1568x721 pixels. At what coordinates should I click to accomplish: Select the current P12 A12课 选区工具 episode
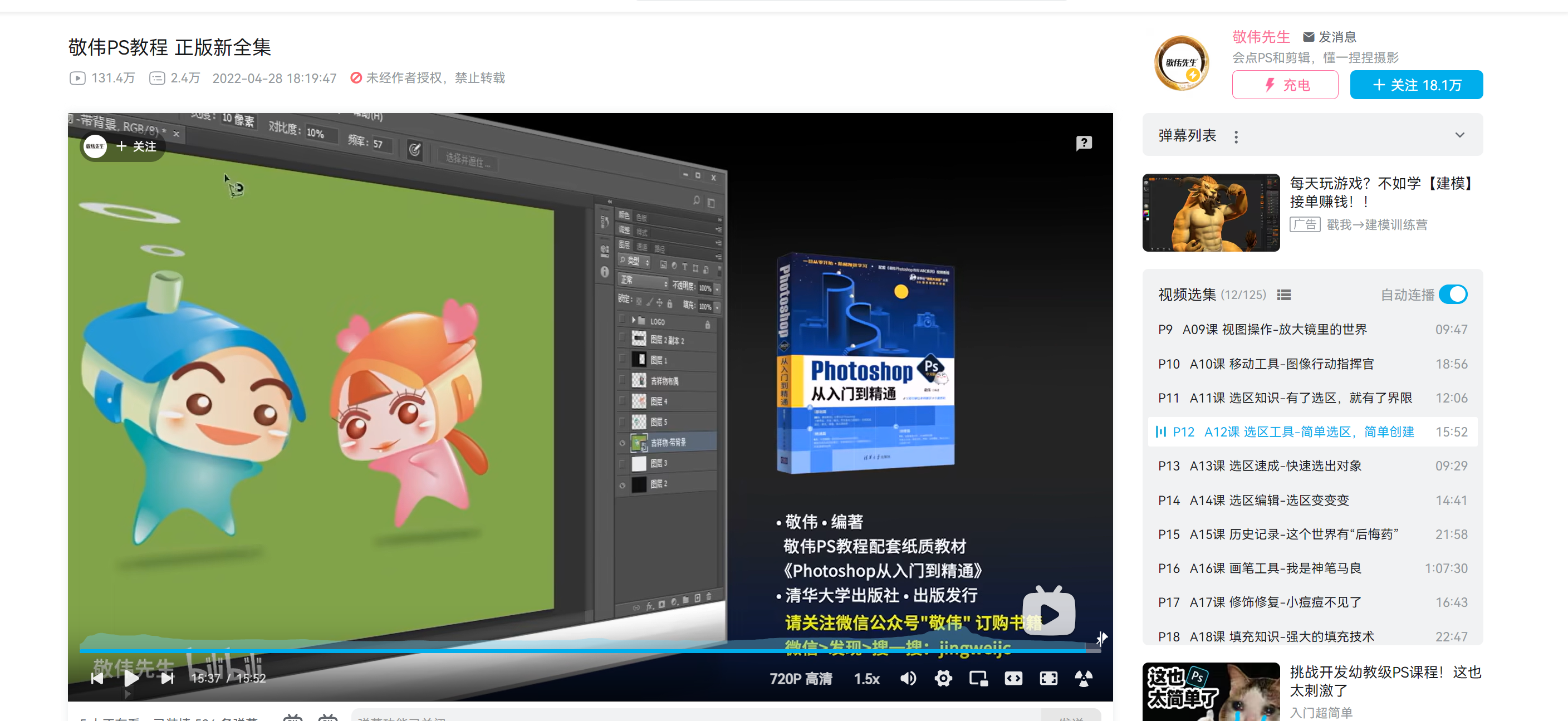(1312, 432)
